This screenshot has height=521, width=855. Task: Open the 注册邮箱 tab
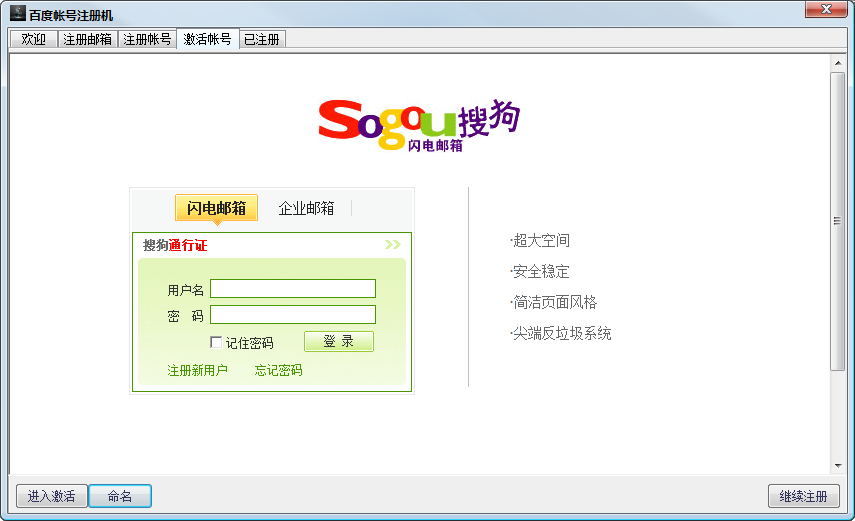(87, 39)
